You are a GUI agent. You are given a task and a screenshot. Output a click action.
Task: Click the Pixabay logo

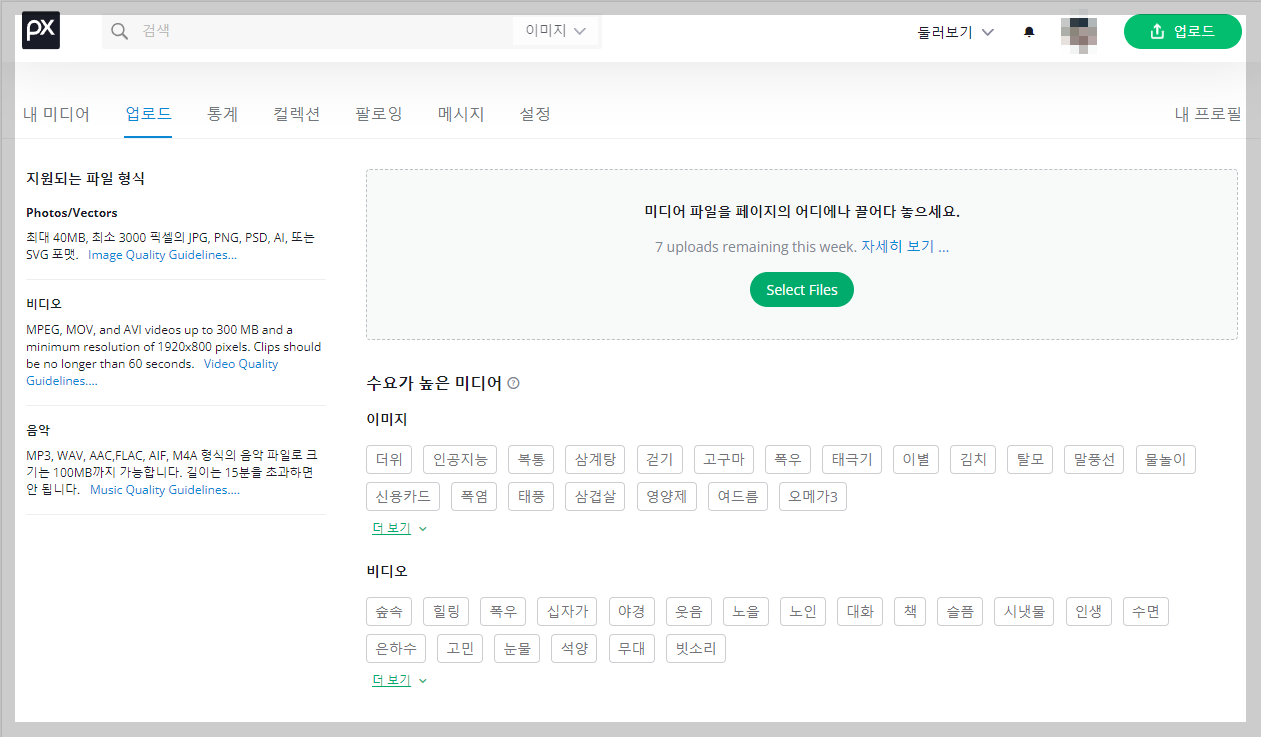click(x=40, y=30)
